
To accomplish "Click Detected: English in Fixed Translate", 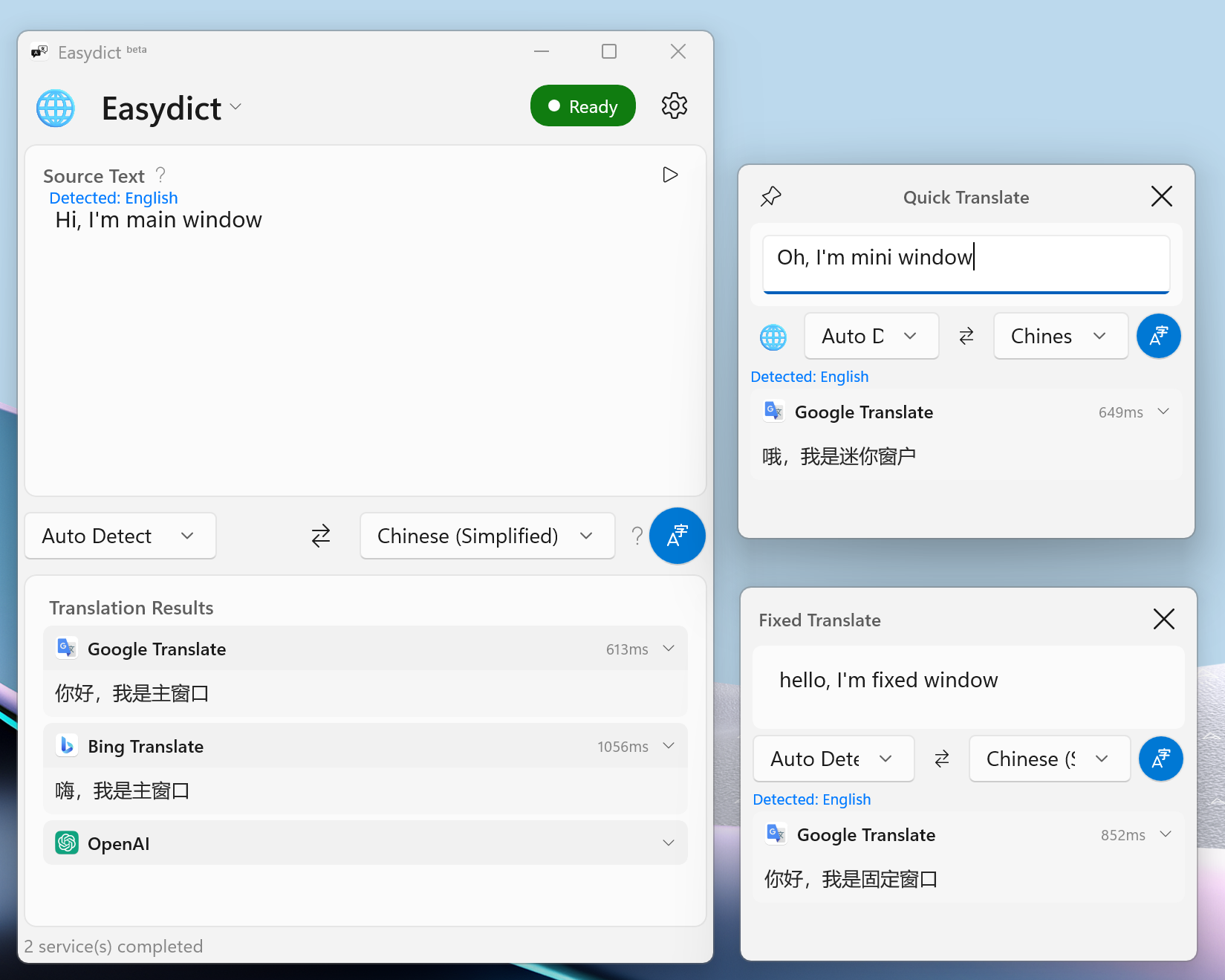I will pos(812,799).
